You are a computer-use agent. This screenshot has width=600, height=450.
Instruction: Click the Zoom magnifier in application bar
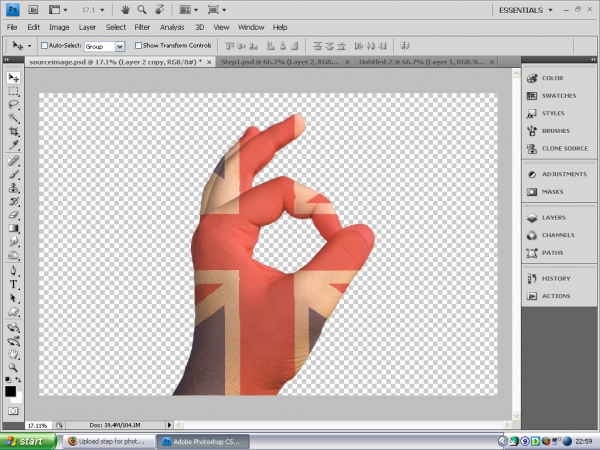(142, 10)
